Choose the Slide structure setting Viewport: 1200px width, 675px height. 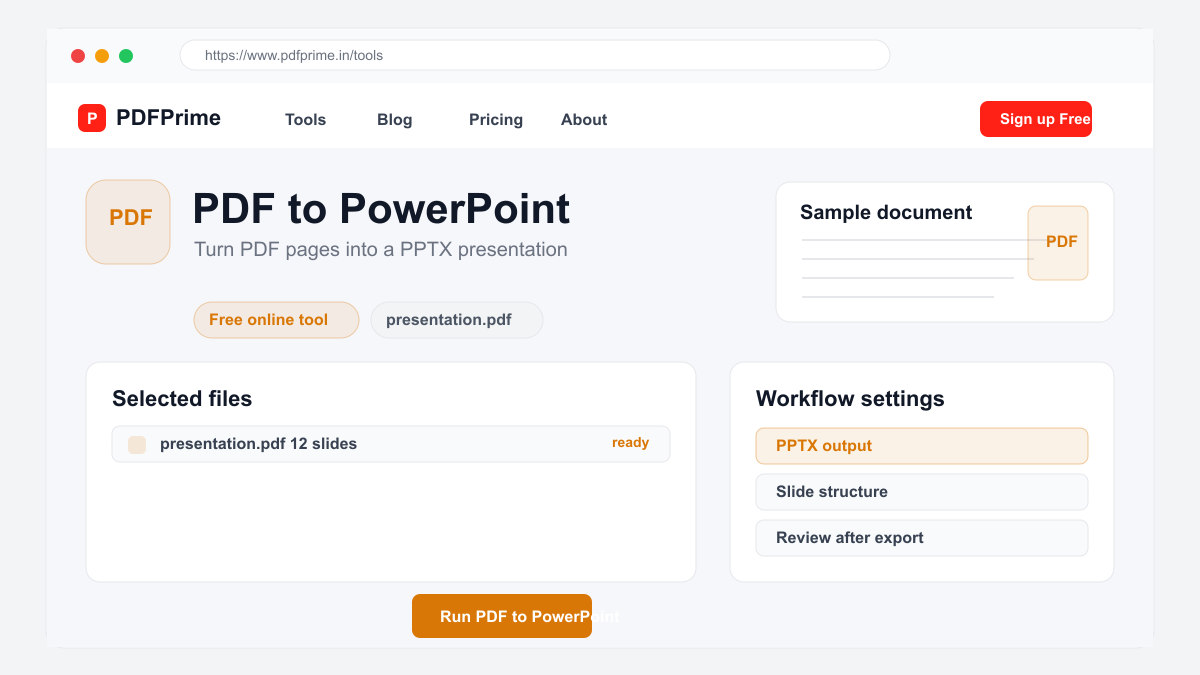click(922, 492)
